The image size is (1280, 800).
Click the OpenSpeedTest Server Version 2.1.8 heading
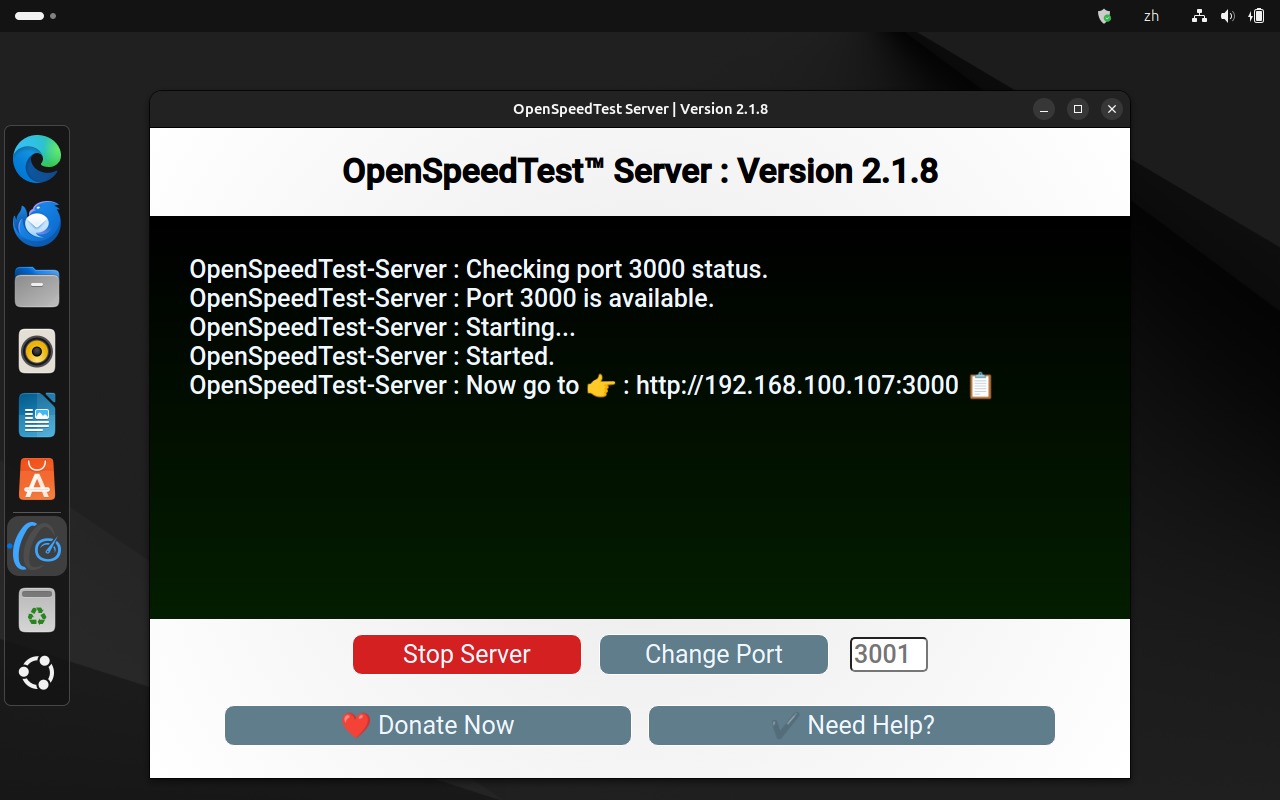pos(640,171)
